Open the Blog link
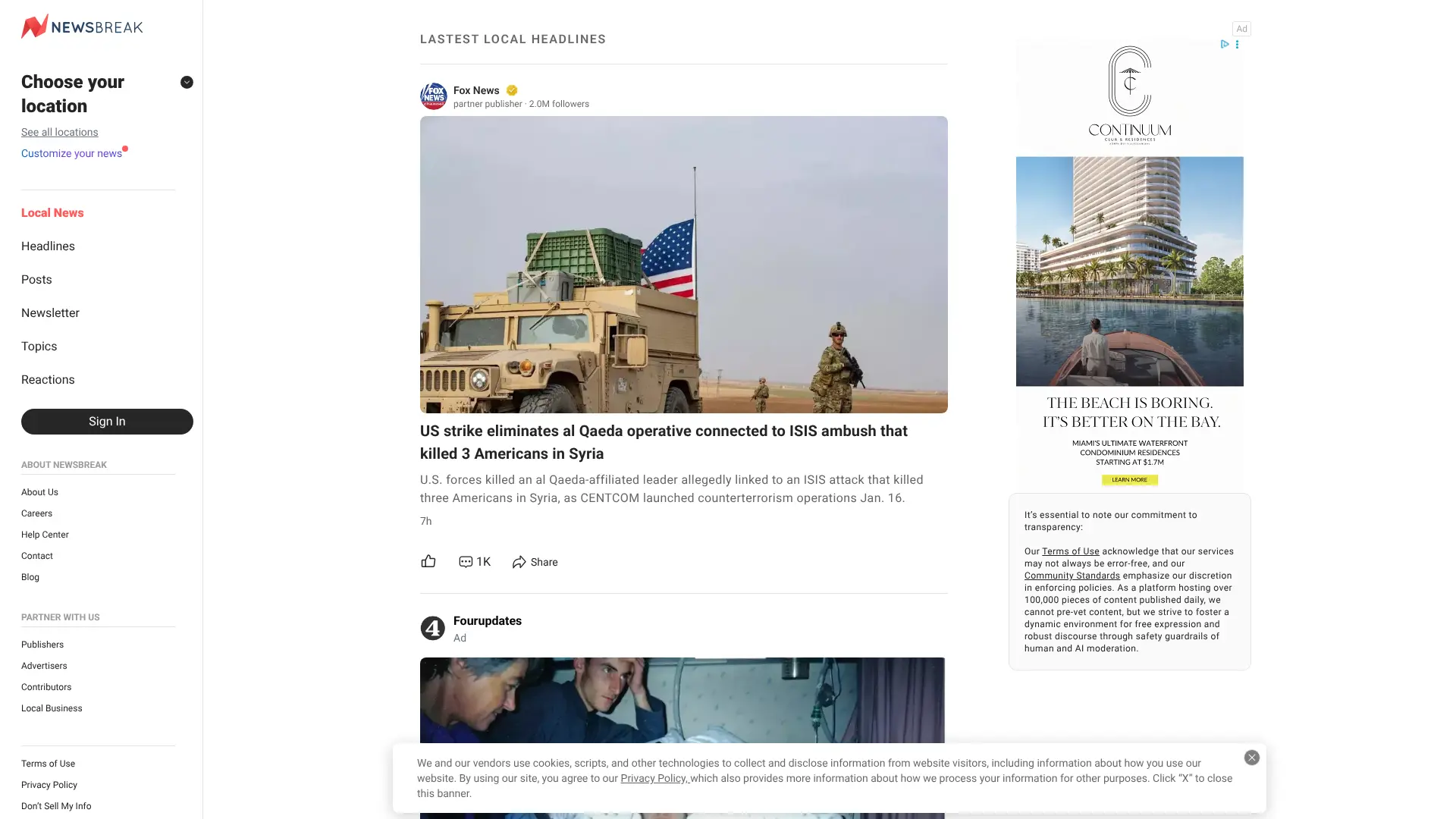 click(x=30, y=577)
